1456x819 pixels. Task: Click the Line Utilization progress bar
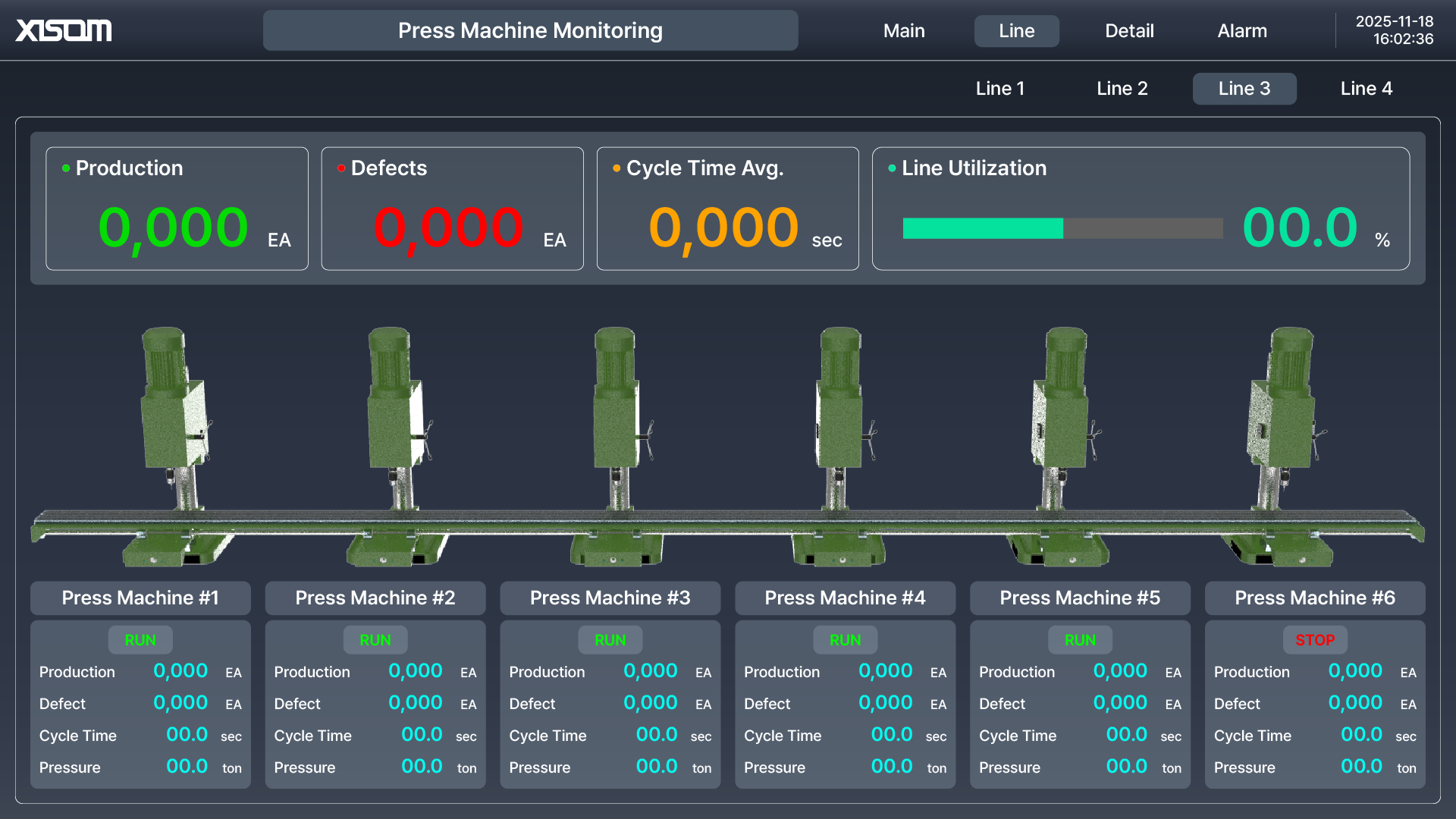tap(1062, 228)
